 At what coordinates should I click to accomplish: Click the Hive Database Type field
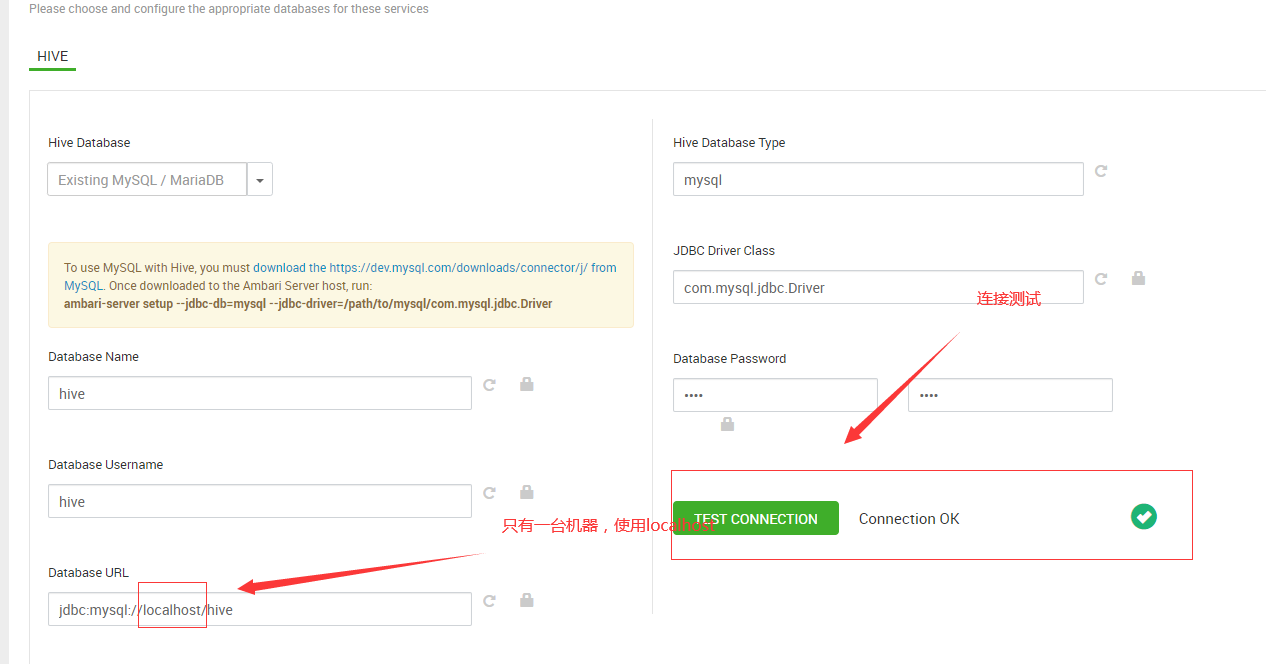[878, 179]
